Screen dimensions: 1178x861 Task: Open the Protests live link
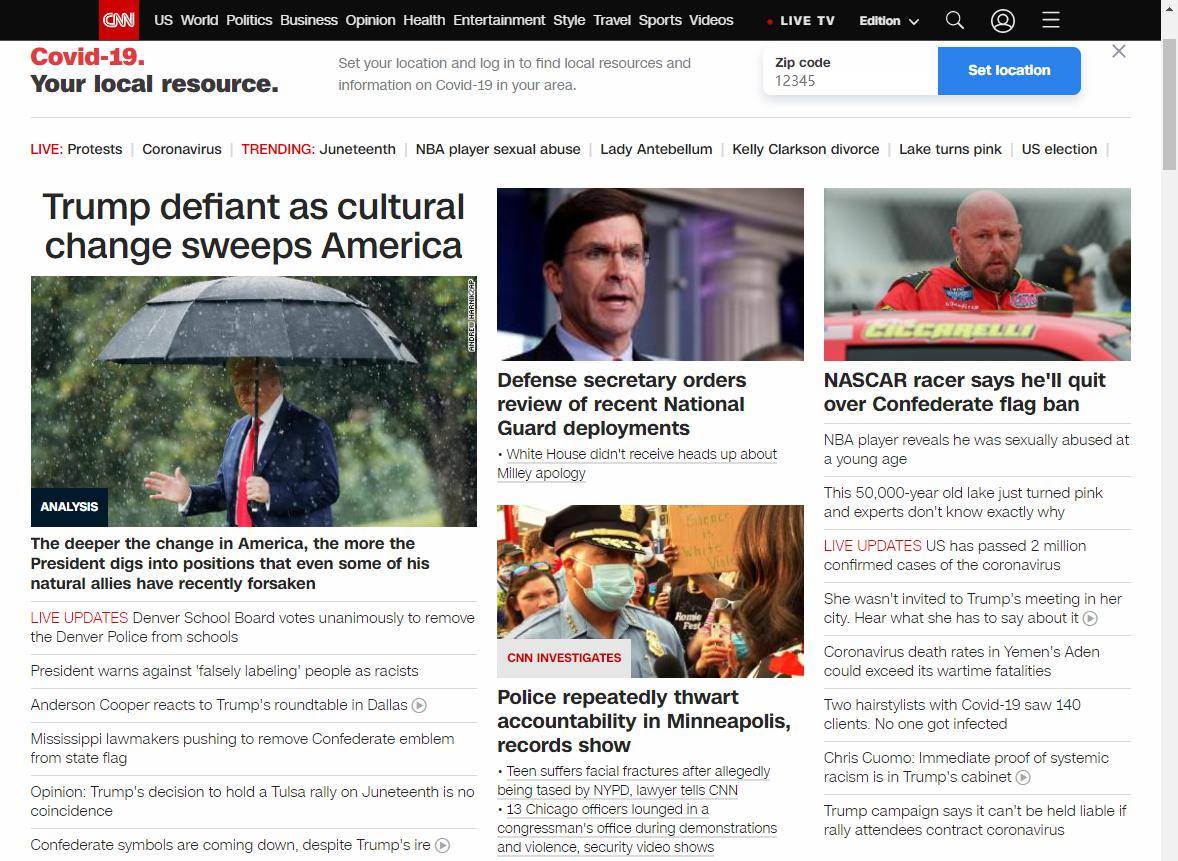95,150
